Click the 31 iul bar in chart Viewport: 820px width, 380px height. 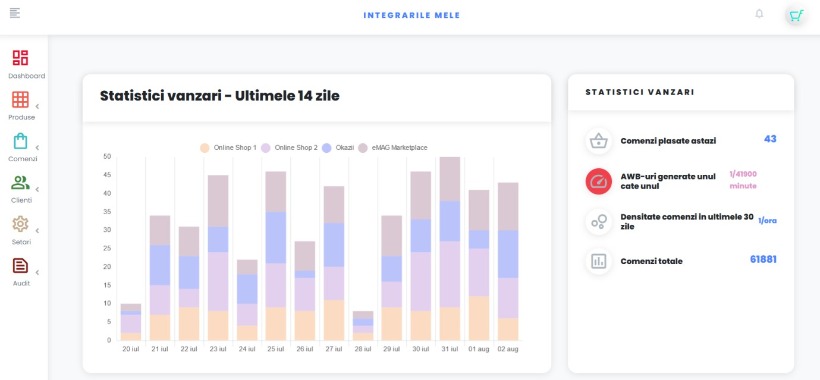point(450,249)
